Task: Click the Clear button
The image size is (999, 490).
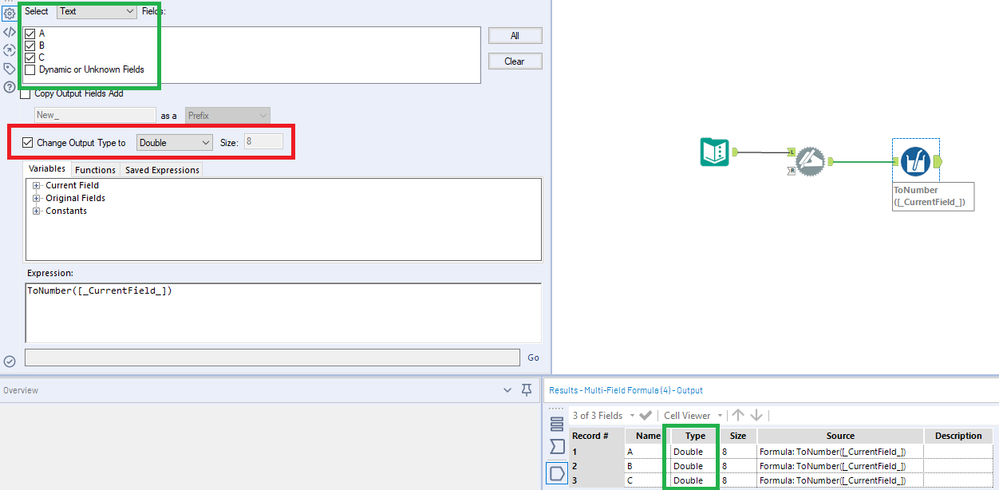Action: point(515,61)
